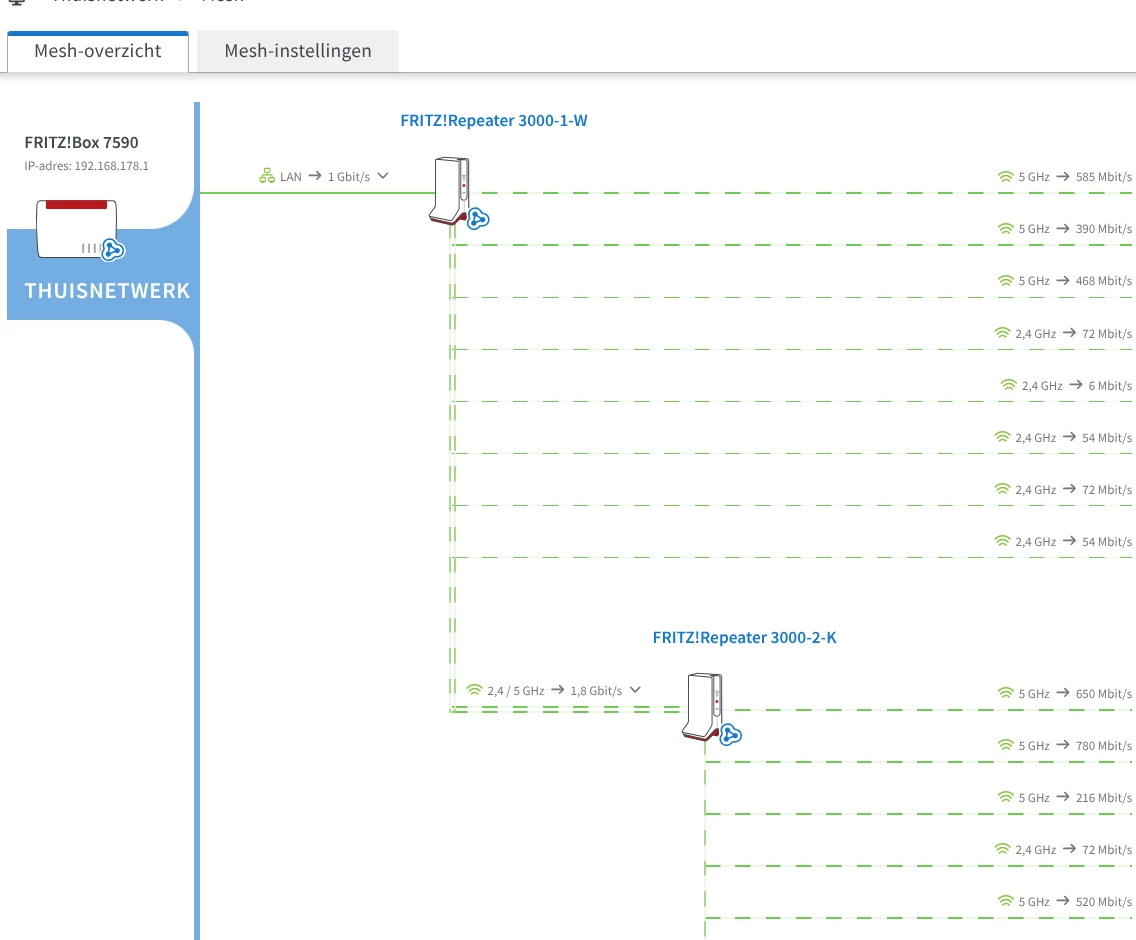
Task: Click the 585 Mbit/s speed value
Action: [x=1103, y=177]
